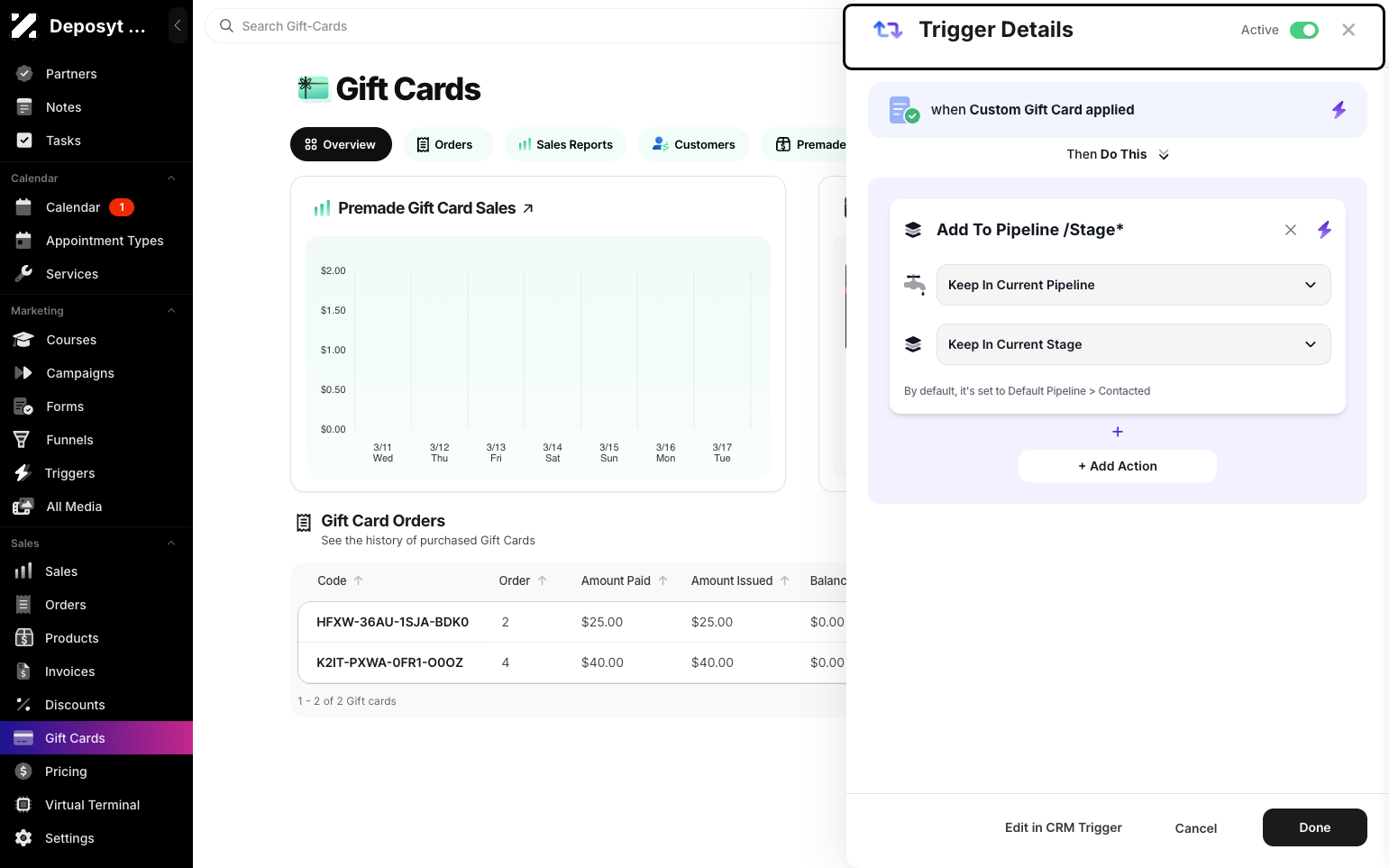This screenshot has height=868, width=1389.
Task: Click the small plus icon above Add Action
Action: coord(1118,432)
